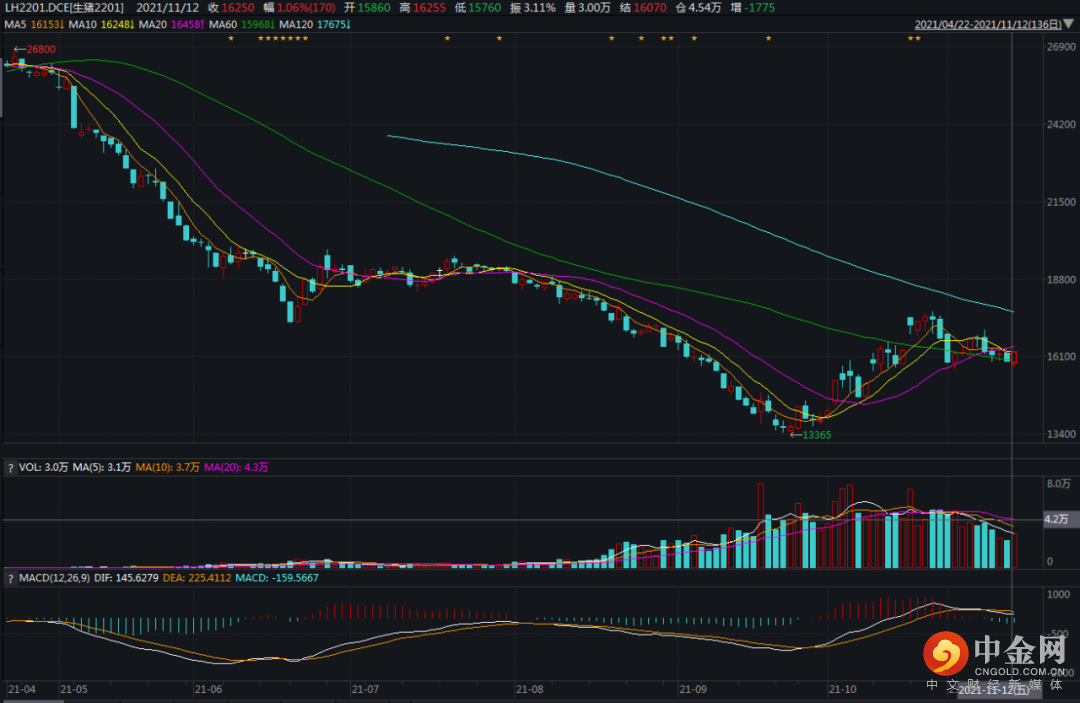
Task: Click the MACD indicator name label
Action: pyautogui.click(x=49, y=578)
